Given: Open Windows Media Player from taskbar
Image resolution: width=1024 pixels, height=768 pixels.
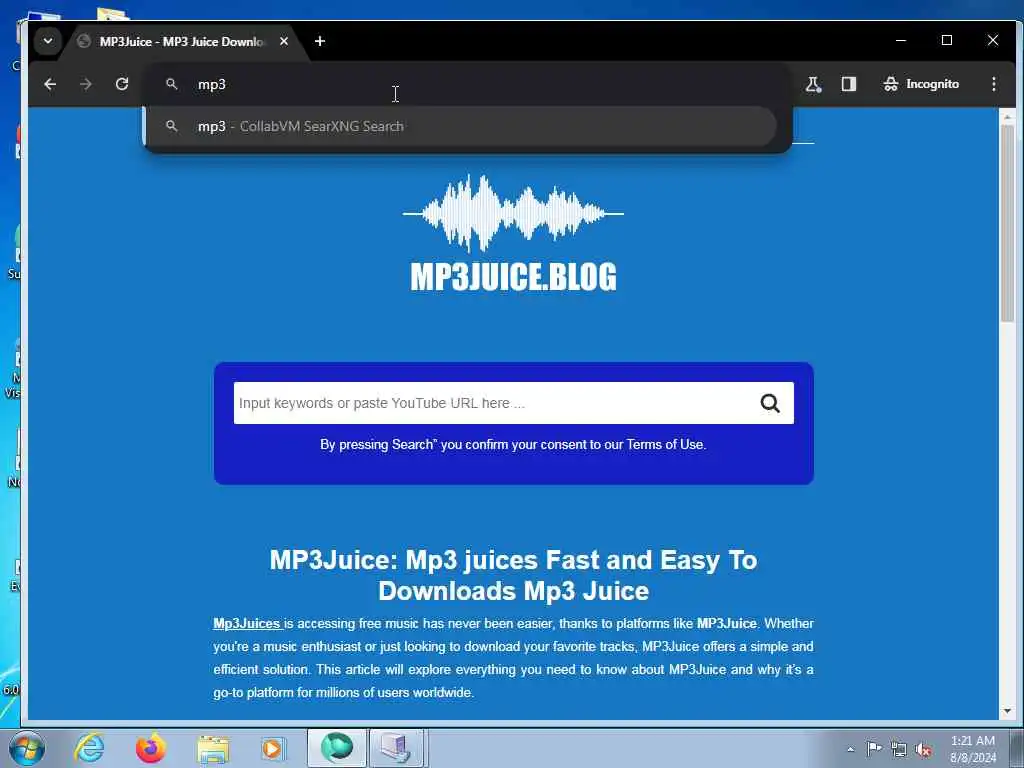Looking at the screenshot, I should pyautogui.click(x=273, y=748).
